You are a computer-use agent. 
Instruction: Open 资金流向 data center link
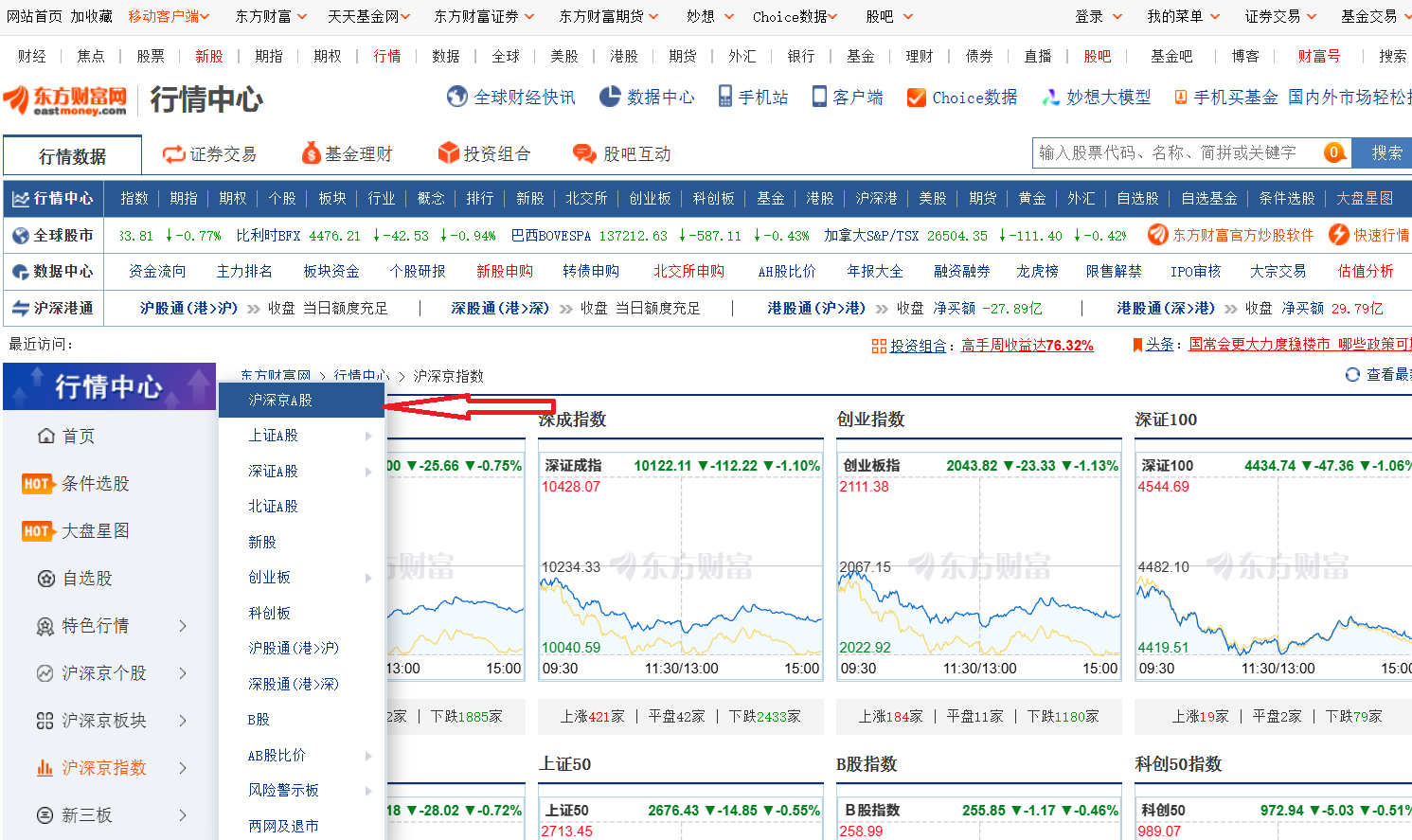coord(157,271)
